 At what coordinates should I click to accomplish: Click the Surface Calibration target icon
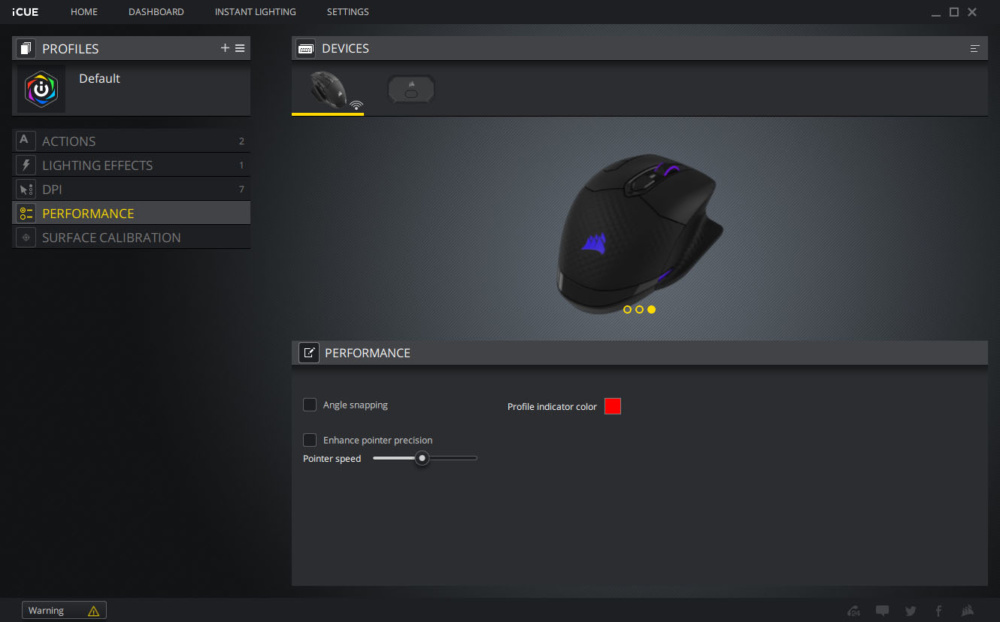pyautogui.click(x=26, y=237)
